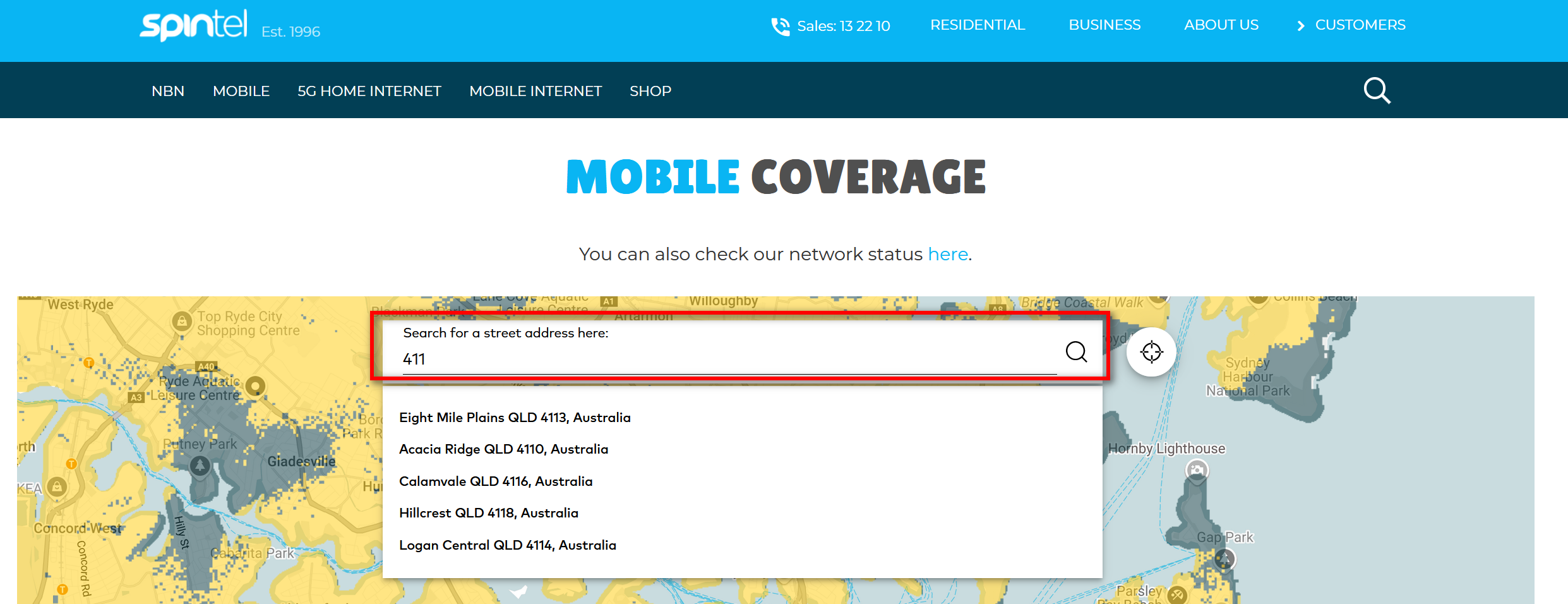Select Hillcrest QLD 4118 suggestion
The height and width of the screenshot is (604, 1568).
pyautogui.click(x=489, y=513)
